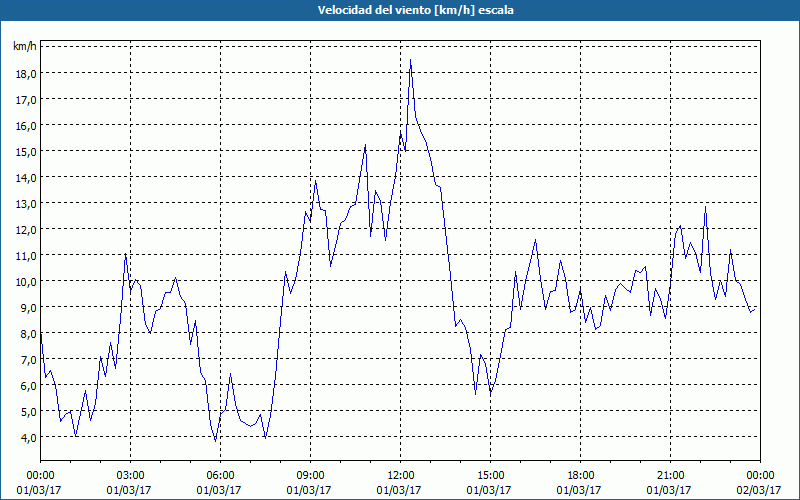Screen dimensions: 800x500
Task: Click the 21:00 time label on x-axis
Action: click(x=670, y=476)
